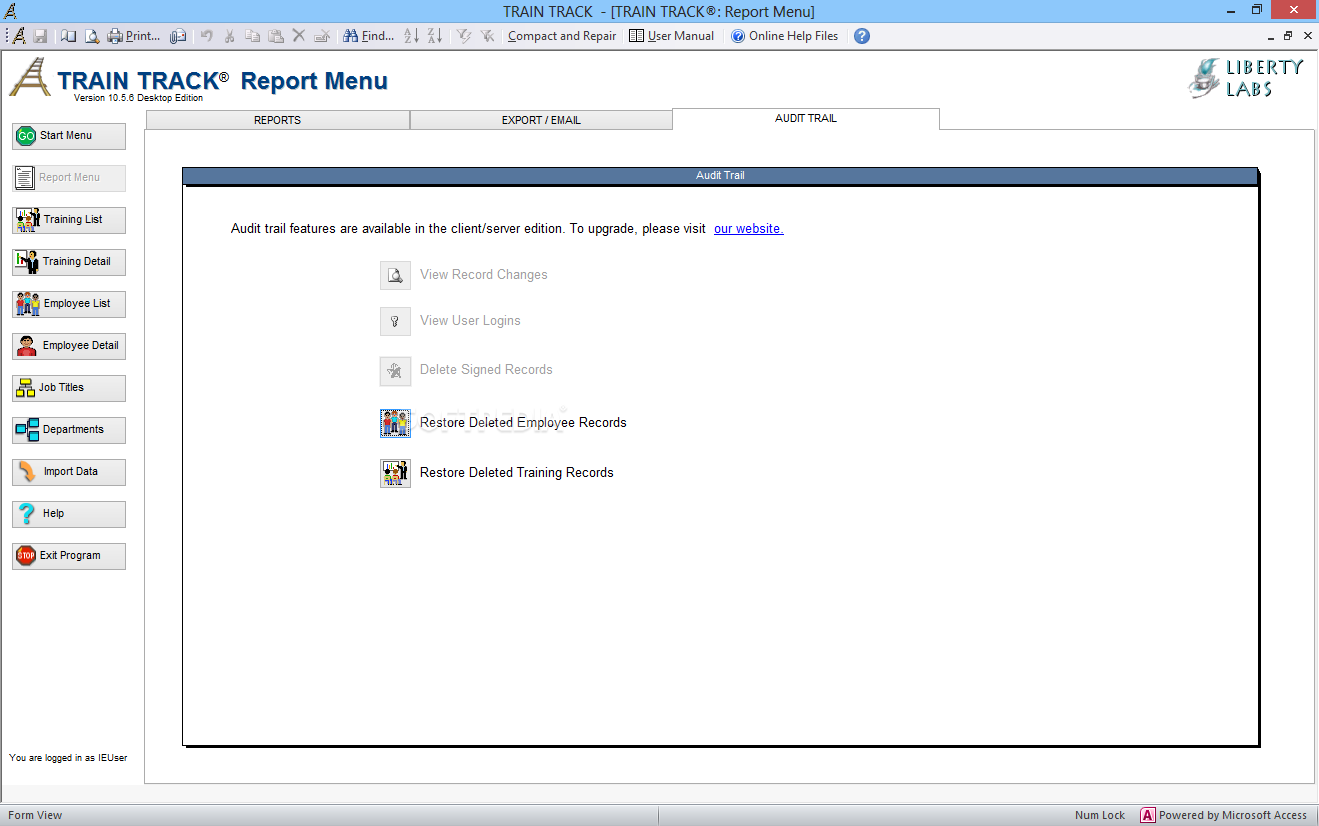Visit the 'our website.' link
This screenshot has height=826, width=1319.
click(749, 229)
